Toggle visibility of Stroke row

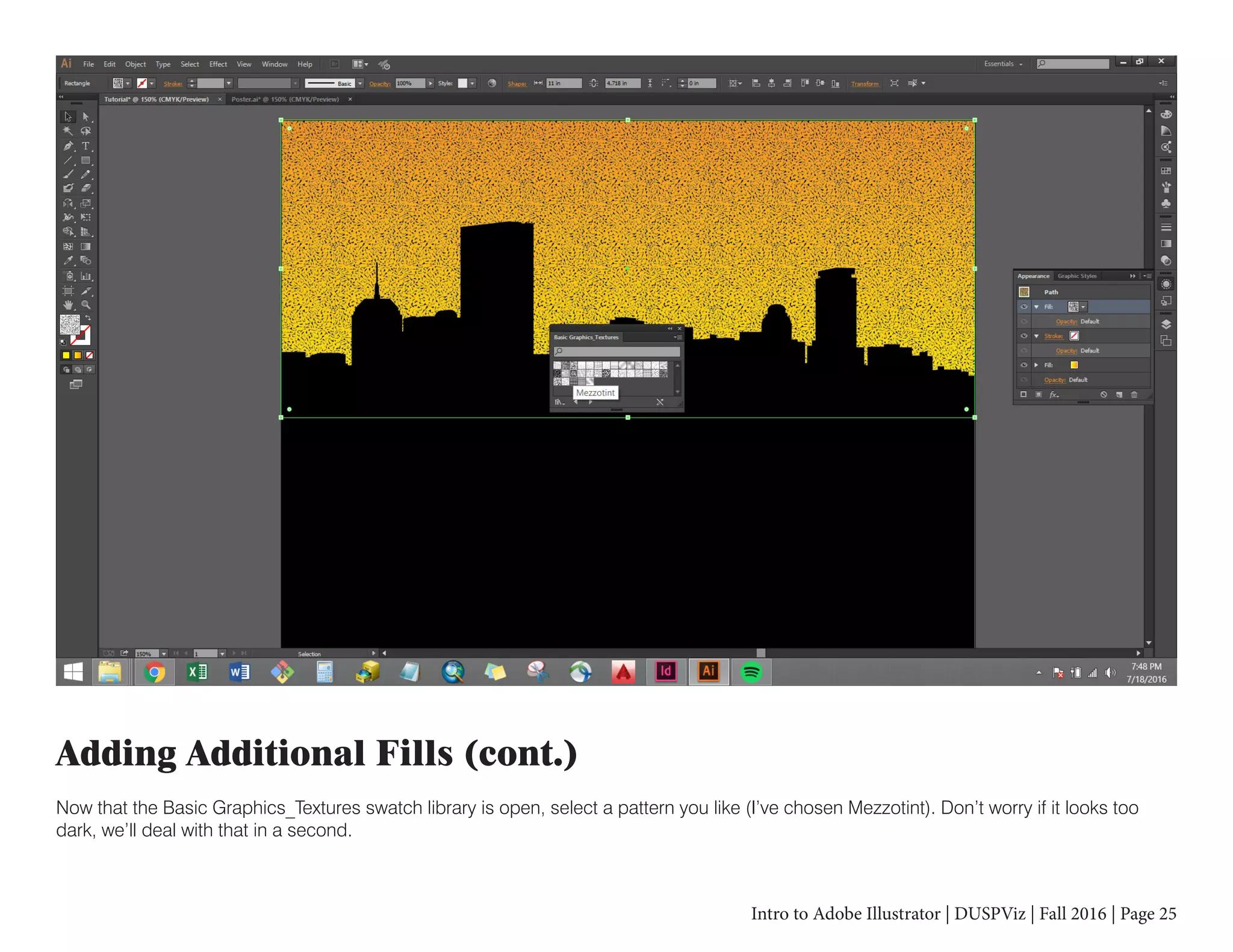pos(1024,336)
